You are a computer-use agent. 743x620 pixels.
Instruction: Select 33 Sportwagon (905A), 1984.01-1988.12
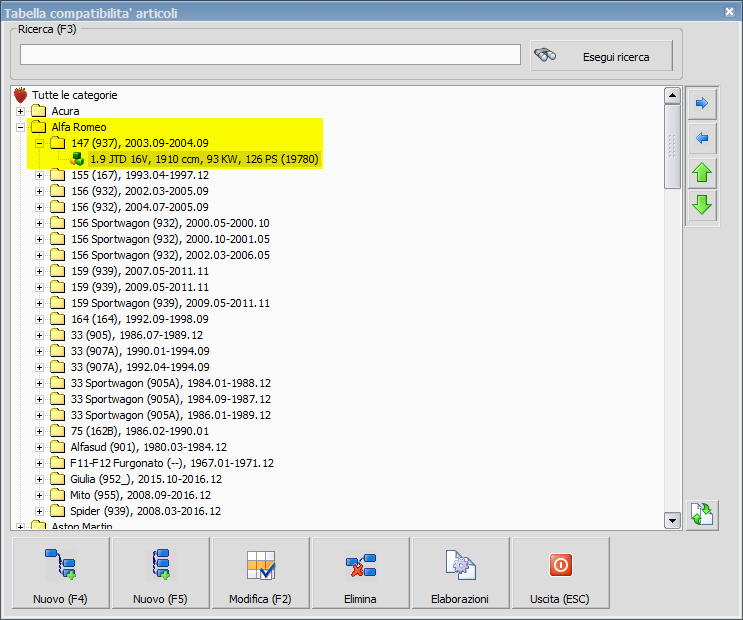(171, 383)
